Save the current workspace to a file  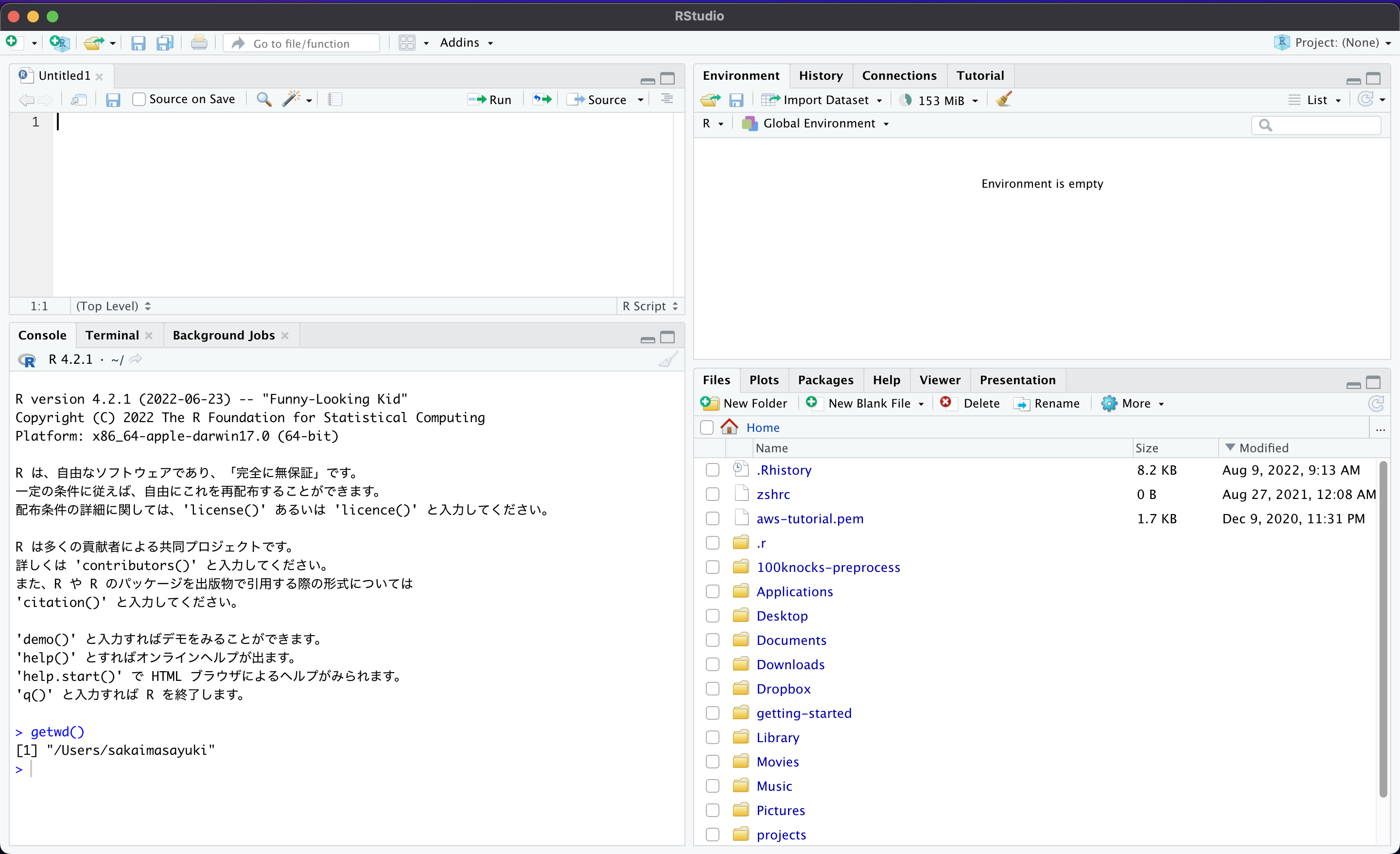(x=736, y=100)
